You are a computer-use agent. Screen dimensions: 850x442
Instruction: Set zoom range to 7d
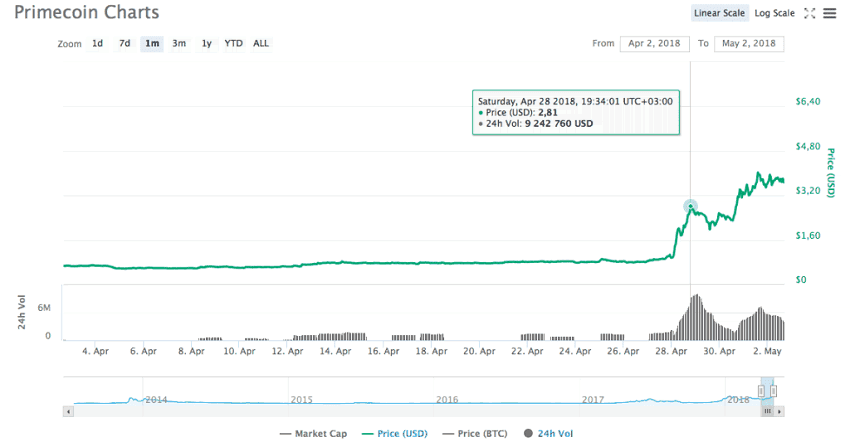[x=125, y=44]
